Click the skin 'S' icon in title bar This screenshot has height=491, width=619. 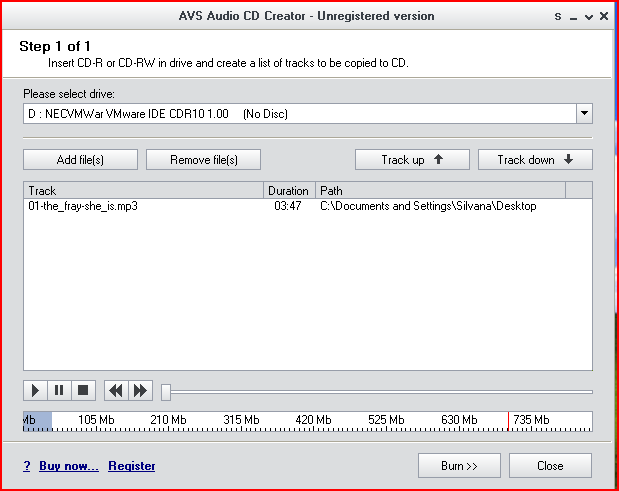(x=558, y=17)
